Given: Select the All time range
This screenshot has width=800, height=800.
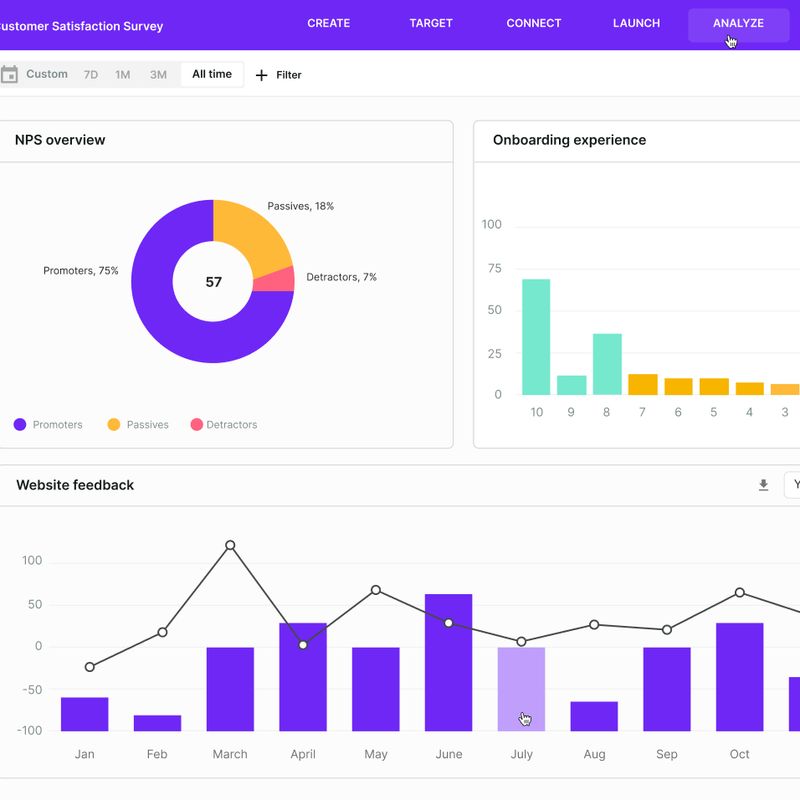Looking at the screenshot, I should tap(210, 74).
